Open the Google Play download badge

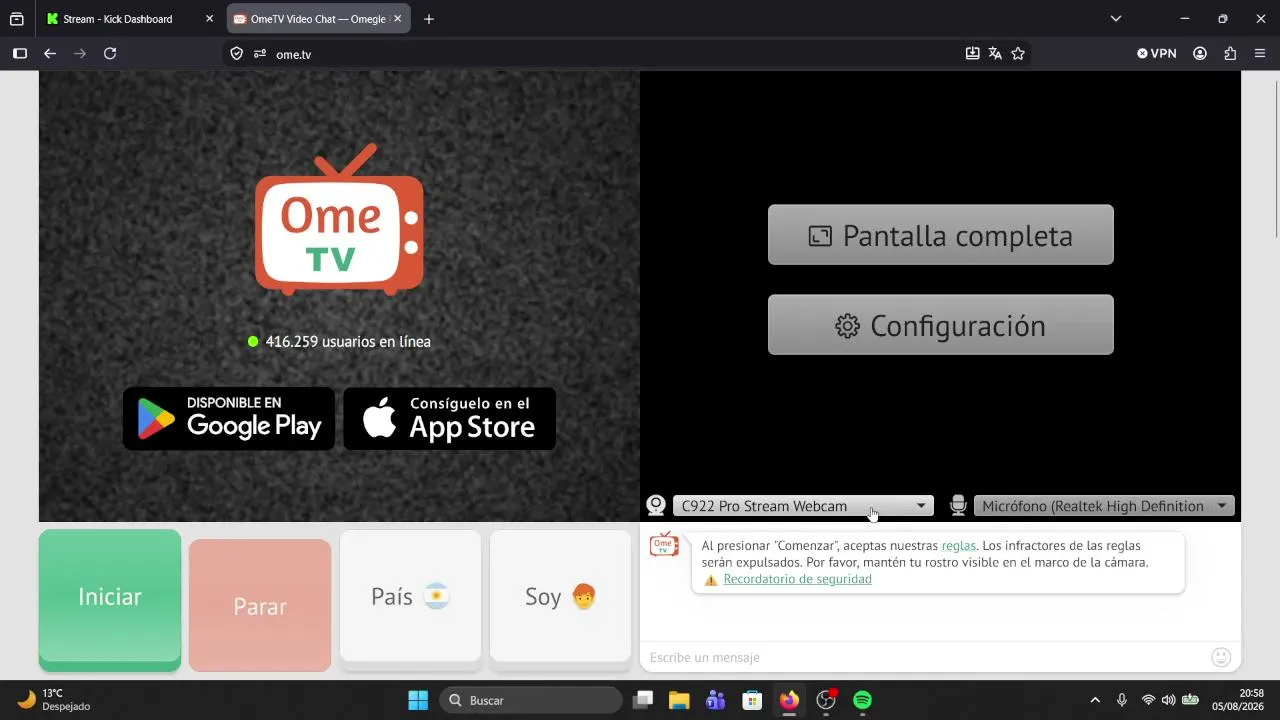coord(229,419)
